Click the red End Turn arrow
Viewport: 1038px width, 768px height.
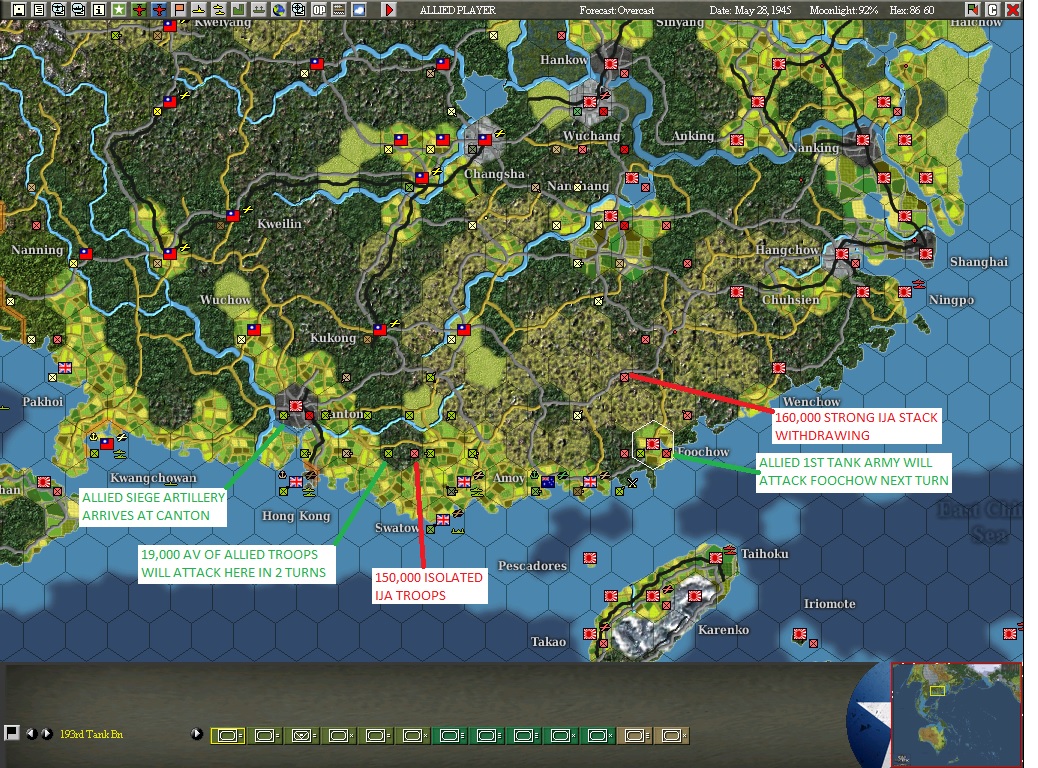[389, 9]
